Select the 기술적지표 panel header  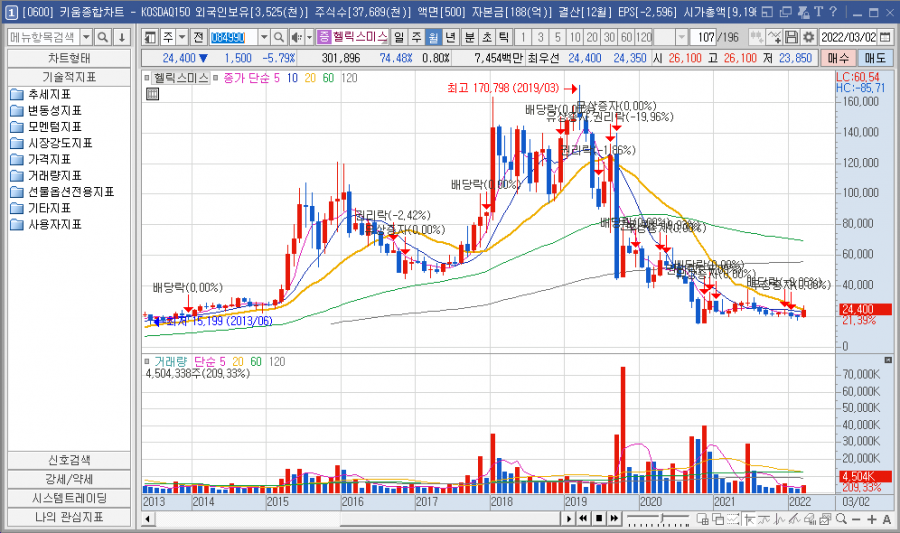69,77
